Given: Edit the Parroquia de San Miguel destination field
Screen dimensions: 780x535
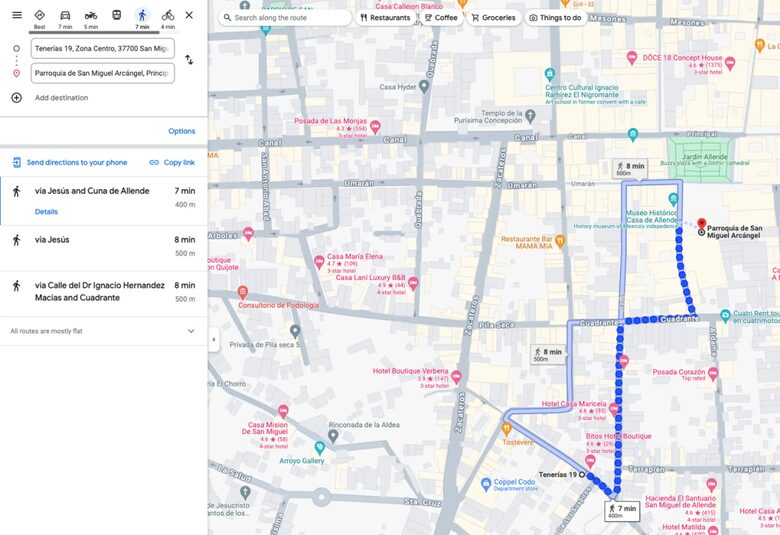Looking at the screenshot, I should 102,73.
